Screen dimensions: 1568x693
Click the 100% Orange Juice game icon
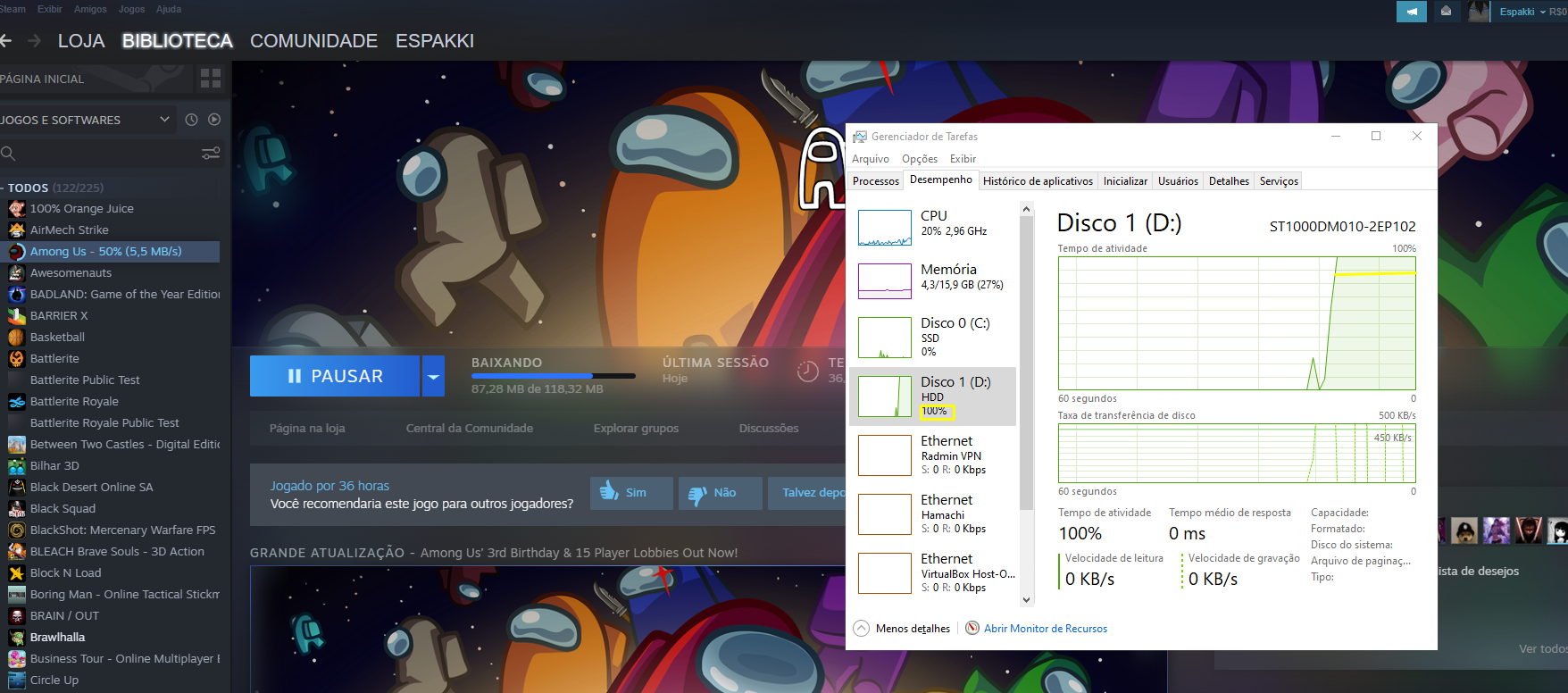[17, 209]
